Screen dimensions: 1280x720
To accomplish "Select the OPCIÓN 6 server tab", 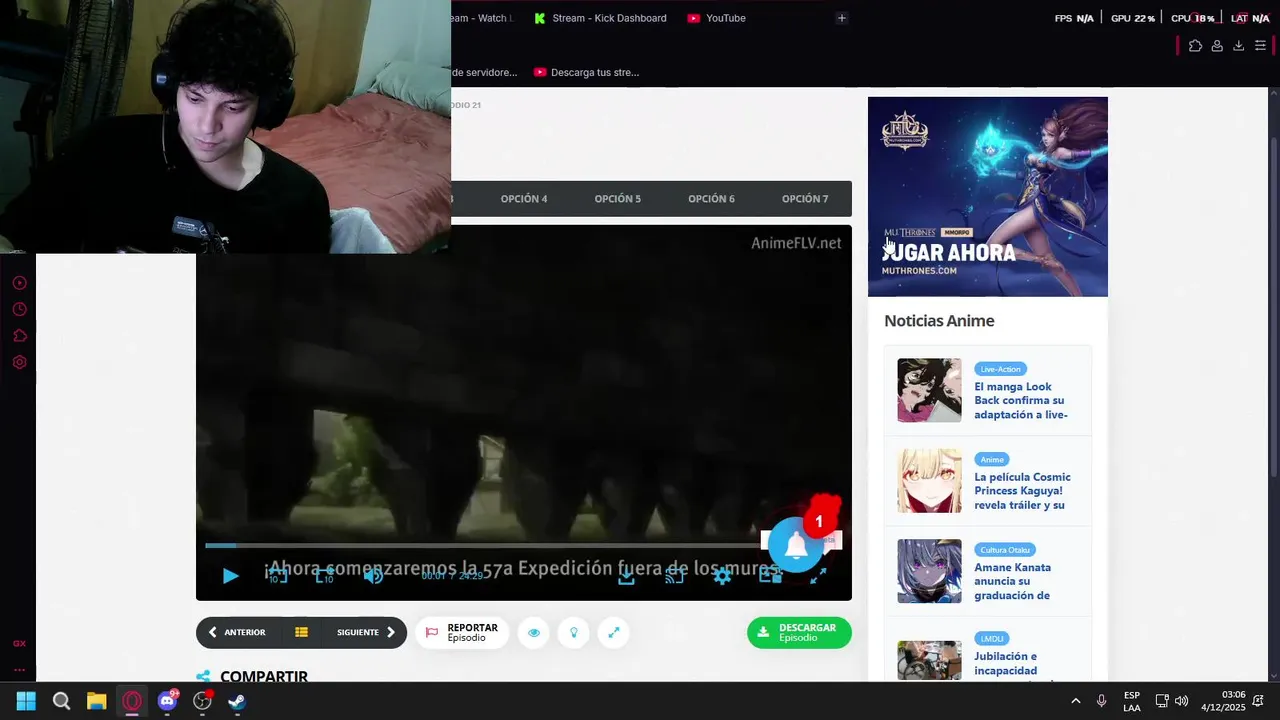I will [711, 199].
